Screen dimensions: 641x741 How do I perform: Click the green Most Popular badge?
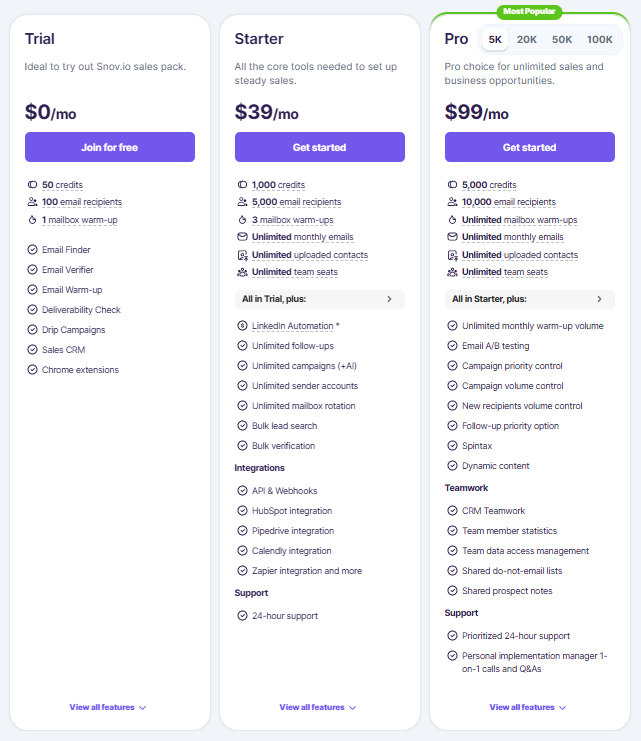pyautogui.click(x=529, y=12)
